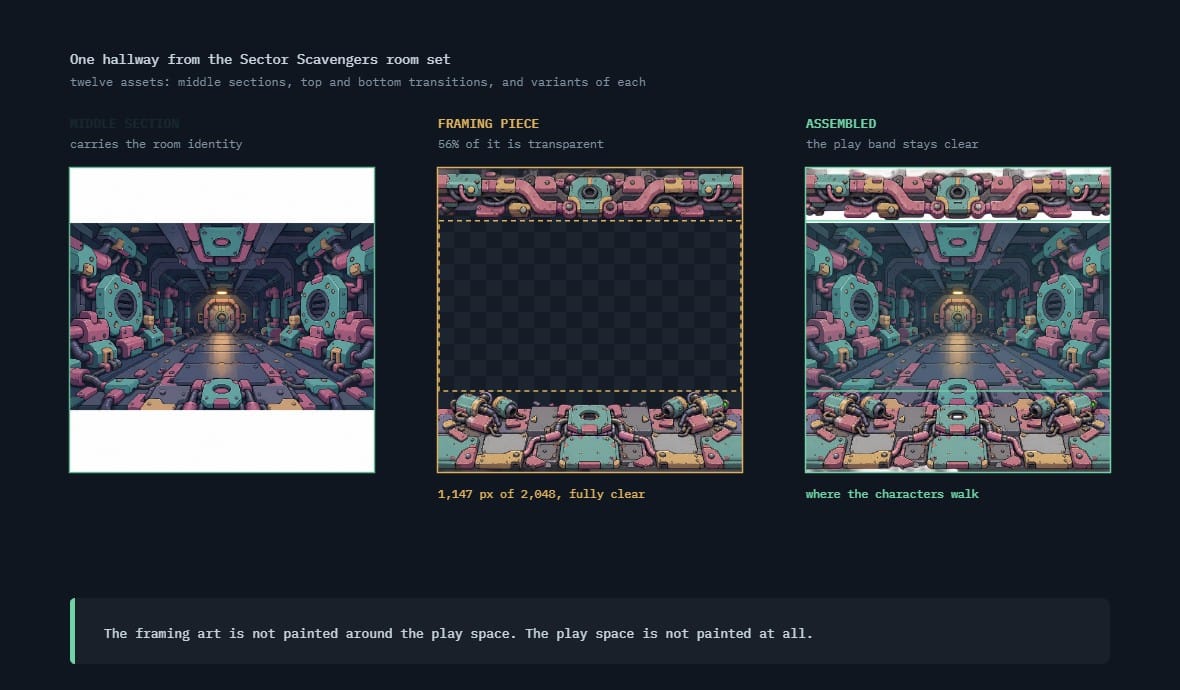
Task: Click the title "One hallway from the Sector Scavengers room set"
Action: tap(260, 59)
